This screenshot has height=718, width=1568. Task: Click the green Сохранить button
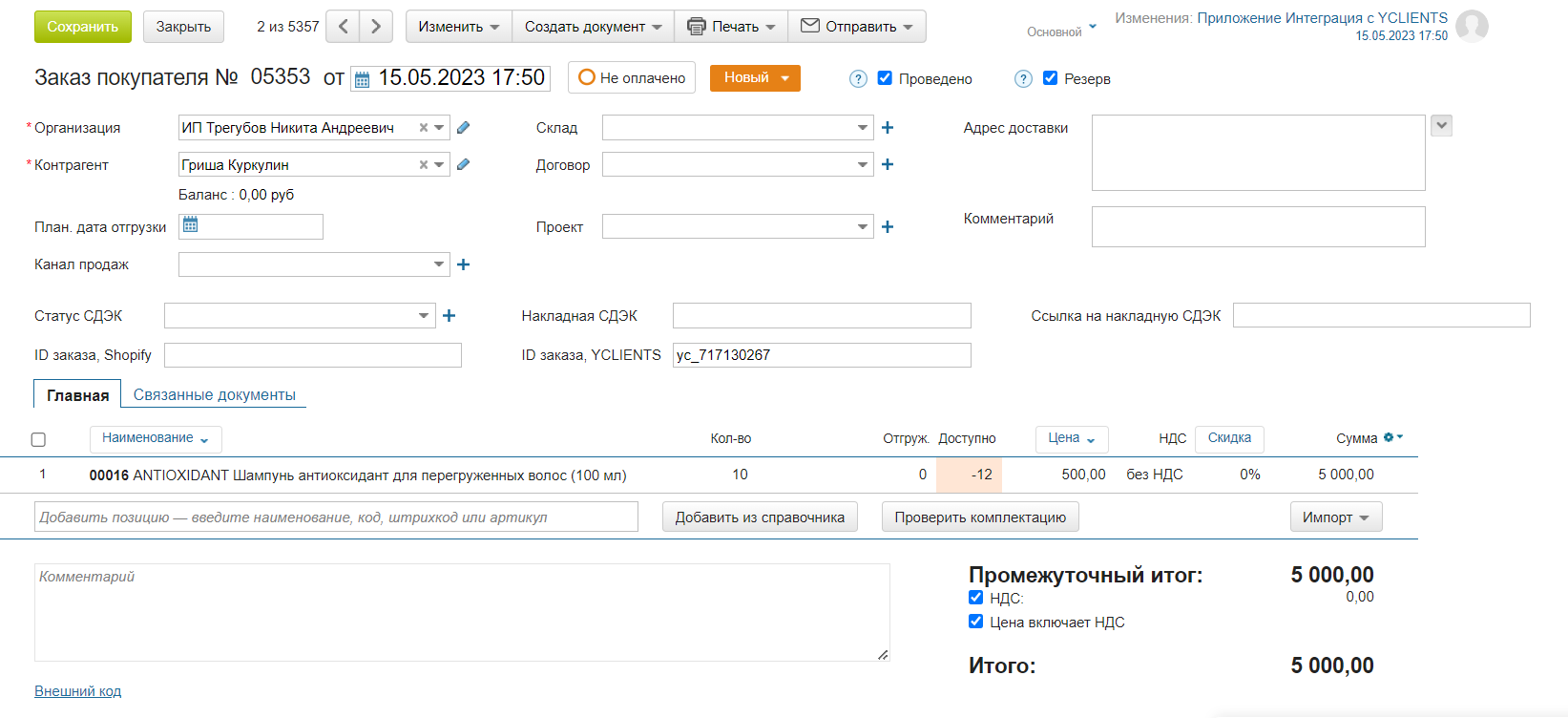[x=82, y=27]
